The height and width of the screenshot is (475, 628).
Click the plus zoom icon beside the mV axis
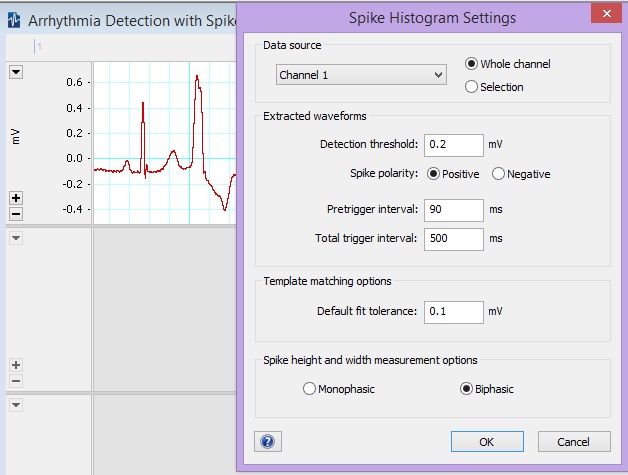tap(16, 198)
